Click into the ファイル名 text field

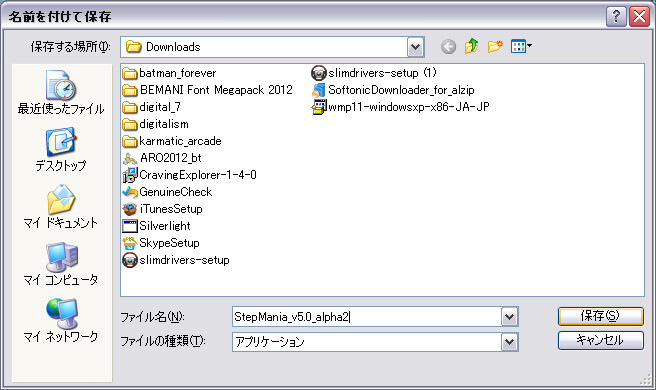(x=367, y=317)
